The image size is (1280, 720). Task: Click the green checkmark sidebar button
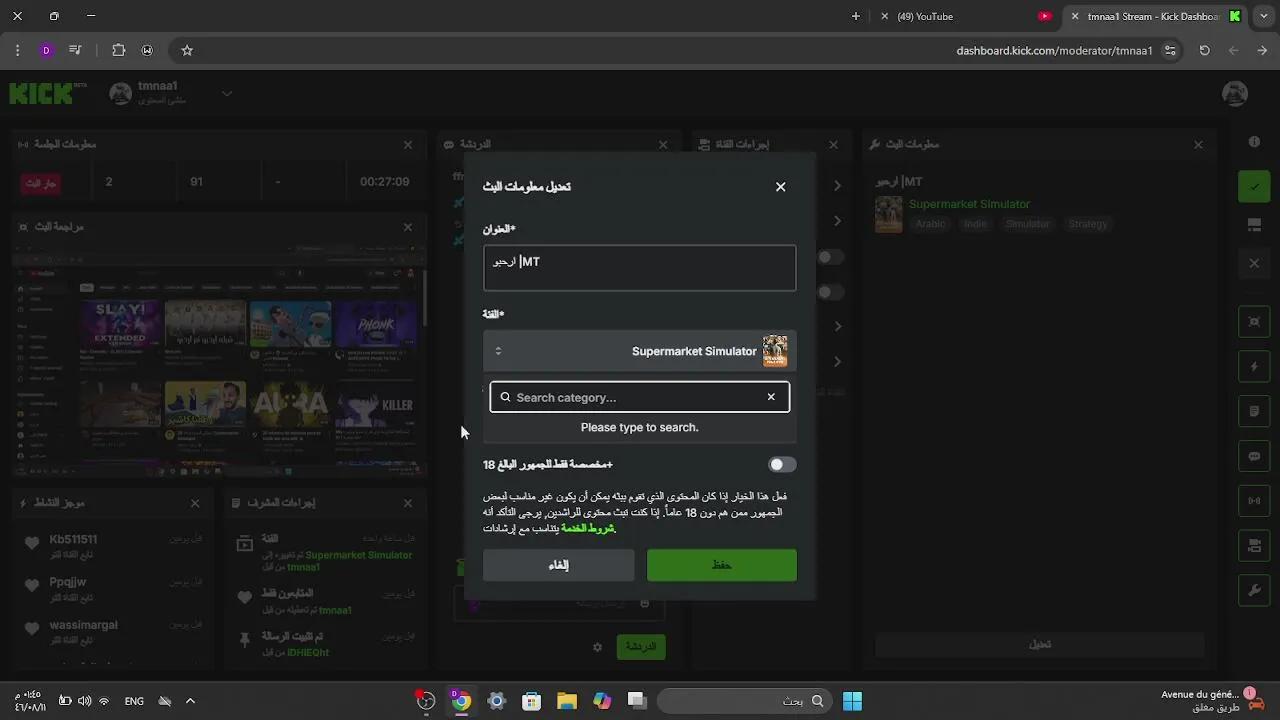coord(1254,186)
